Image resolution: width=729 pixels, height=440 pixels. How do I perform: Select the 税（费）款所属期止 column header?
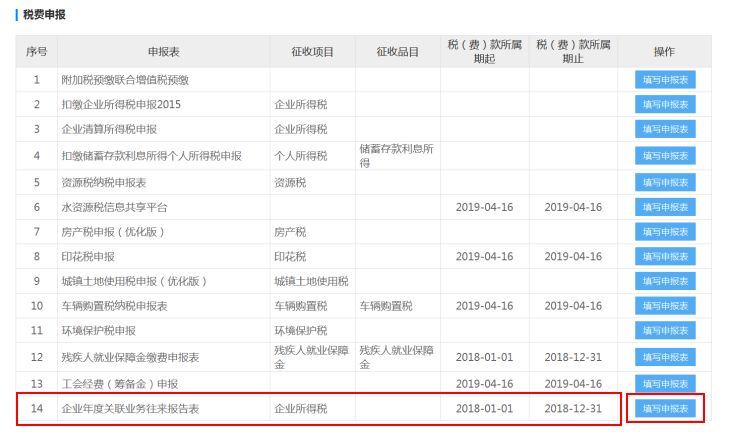pyautogui.click(x=573, y=52)
